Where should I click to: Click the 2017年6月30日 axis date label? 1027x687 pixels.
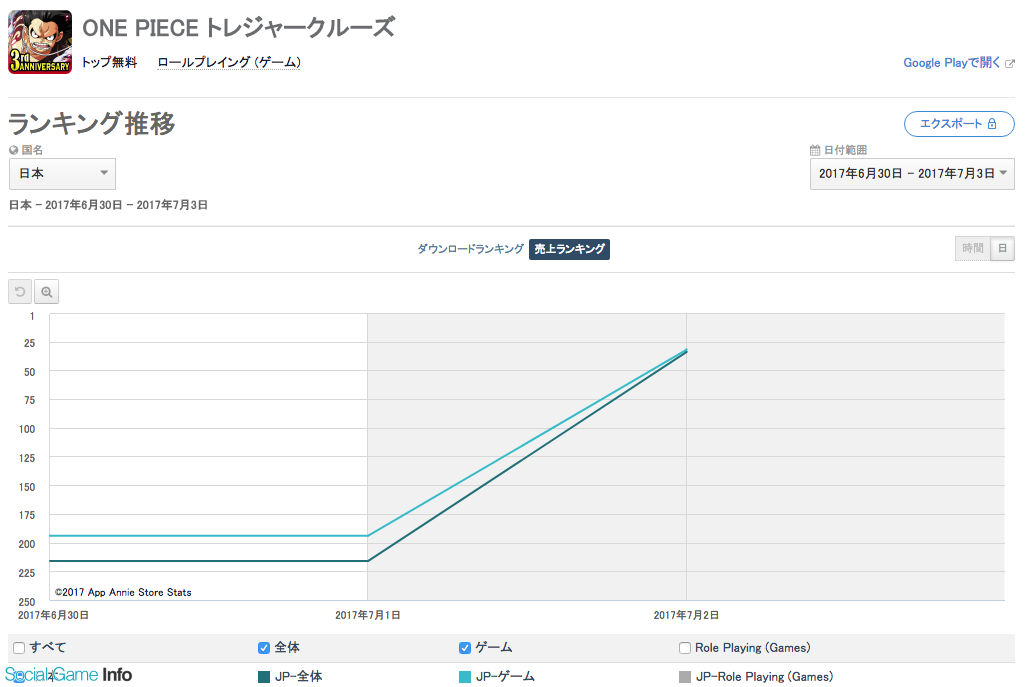pos(54,615)
